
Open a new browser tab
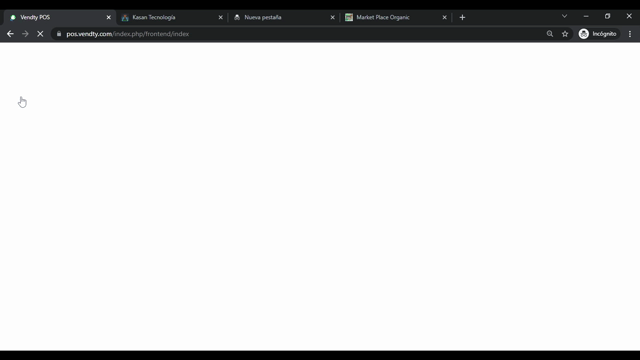click(x=462, y=18)
